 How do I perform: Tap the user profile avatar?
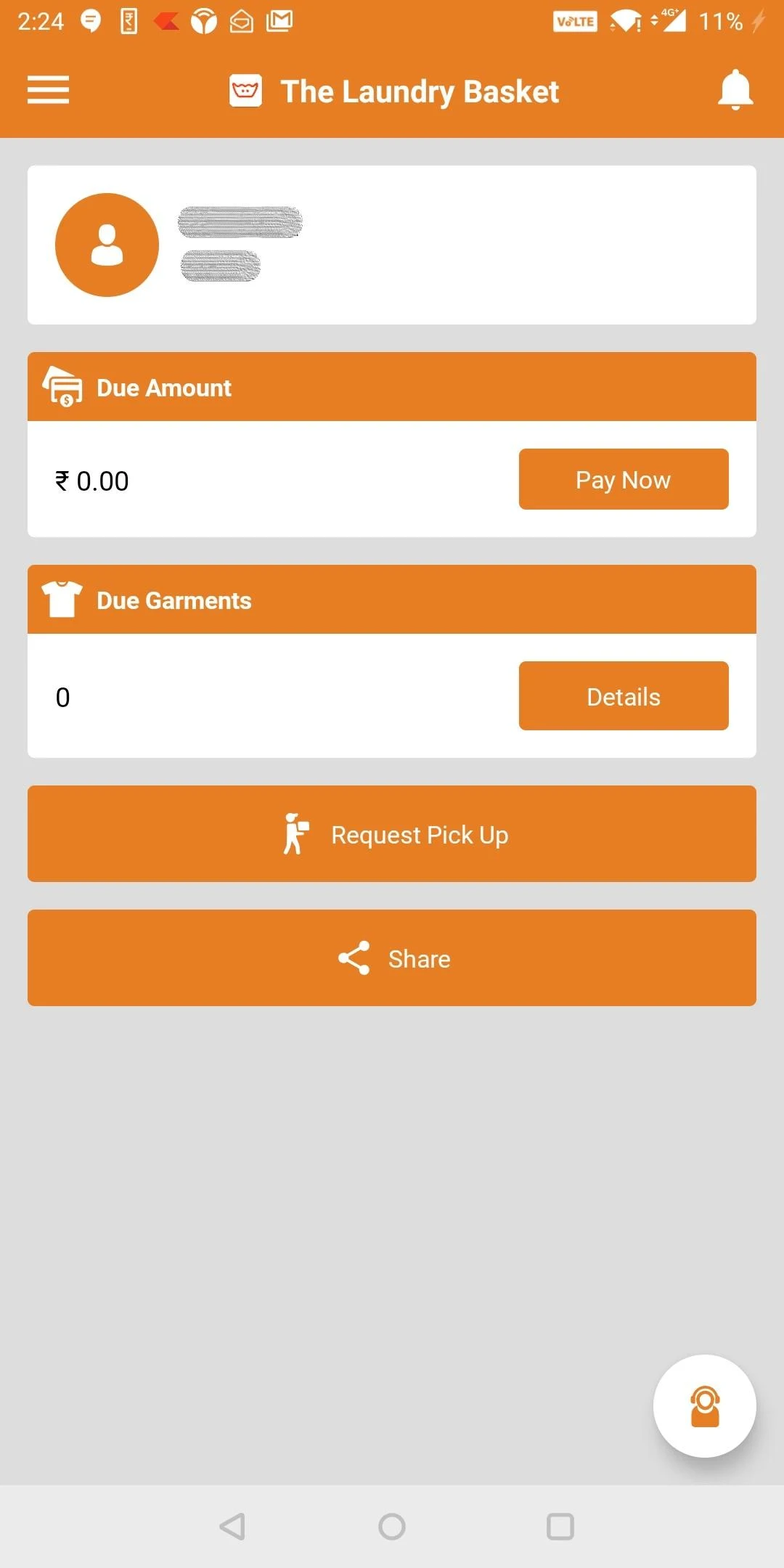(107, 245)
